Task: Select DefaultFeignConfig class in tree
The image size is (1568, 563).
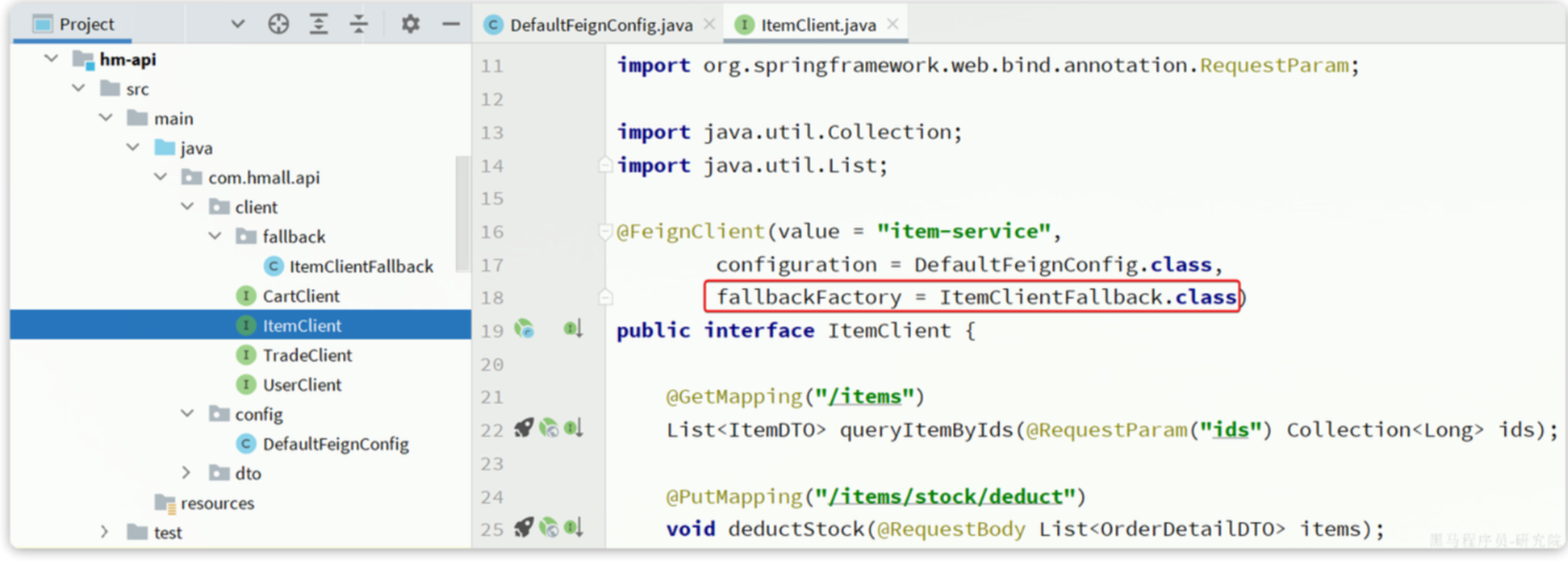Action: click(335, 444)
